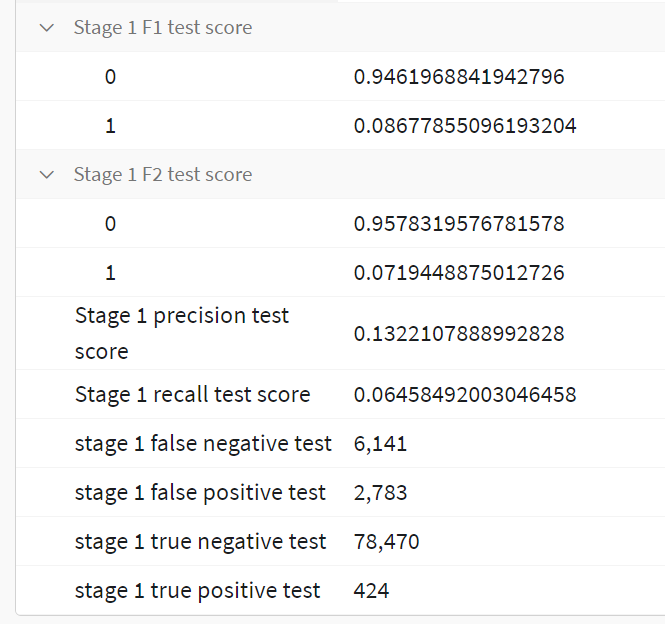Collapse the Stage 1 F2 test score chevron
The height and width of the screenshot is (624, 665).
[47, 175]
